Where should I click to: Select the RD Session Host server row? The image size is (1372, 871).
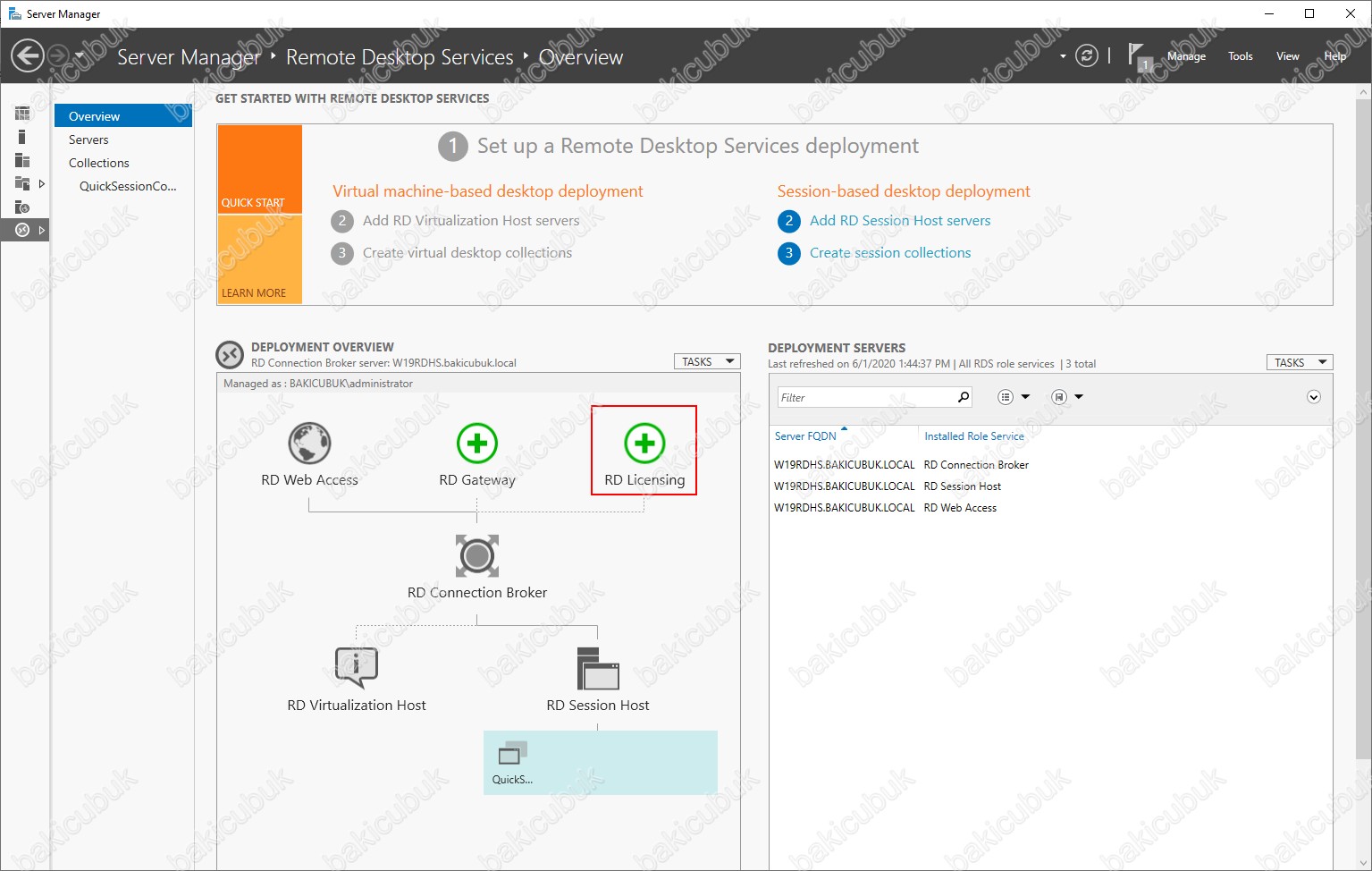click(x=1050, y=486)
